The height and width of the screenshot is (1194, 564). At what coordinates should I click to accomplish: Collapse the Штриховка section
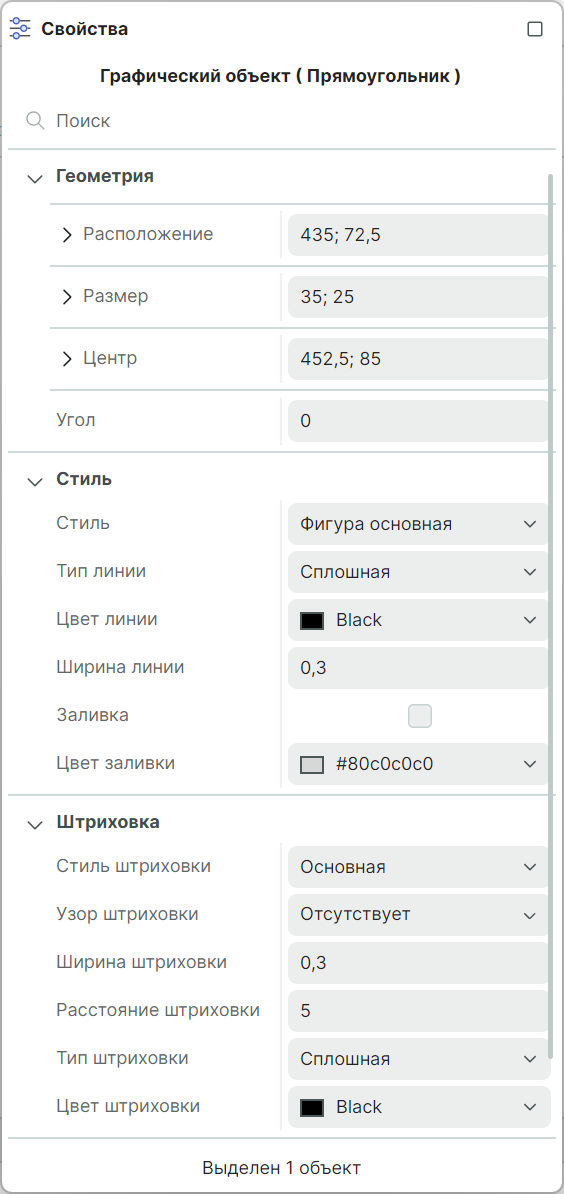34,824
